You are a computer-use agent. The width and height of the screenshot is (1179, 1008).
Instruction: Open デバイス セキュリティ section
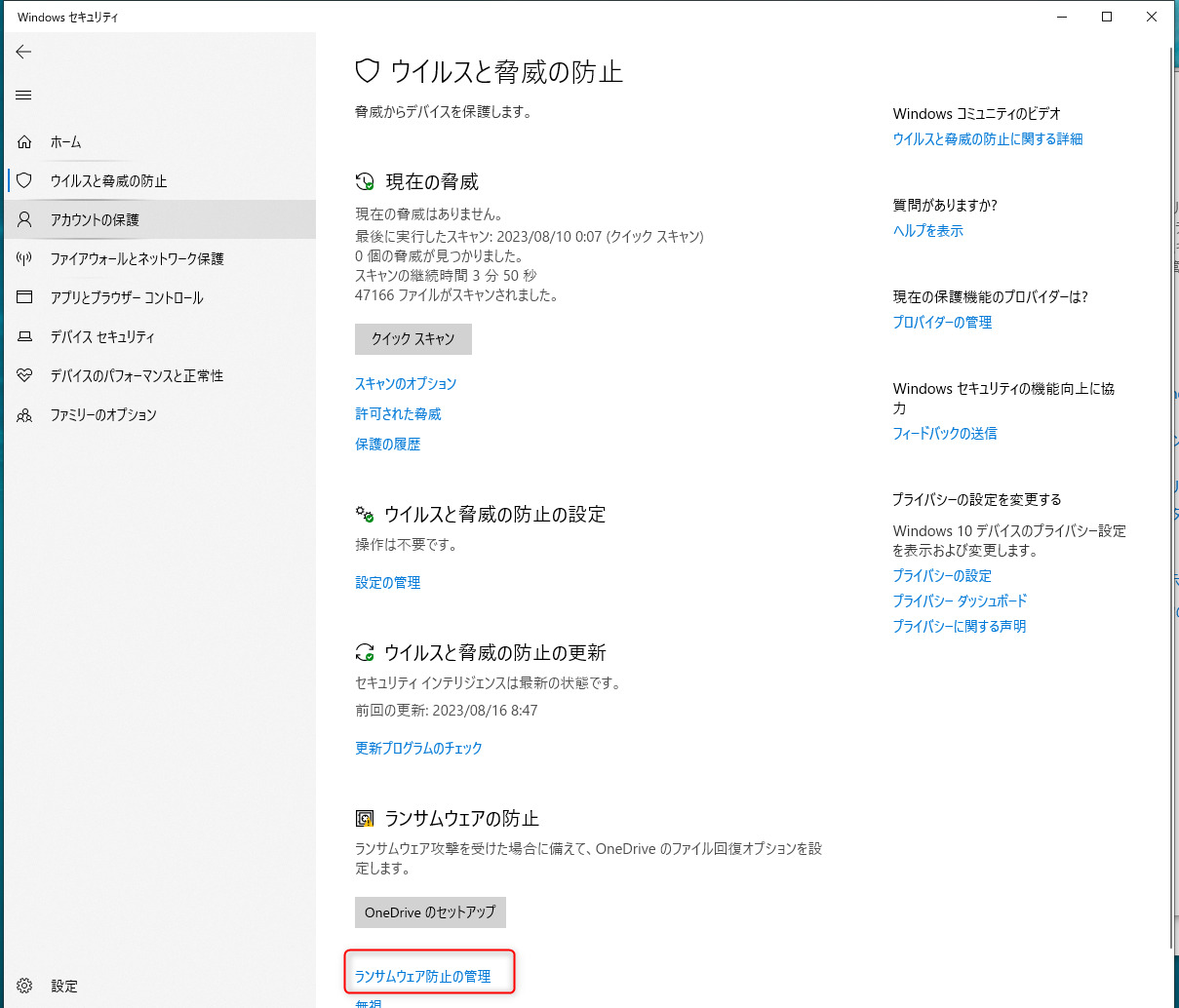(x=160, y=336)
